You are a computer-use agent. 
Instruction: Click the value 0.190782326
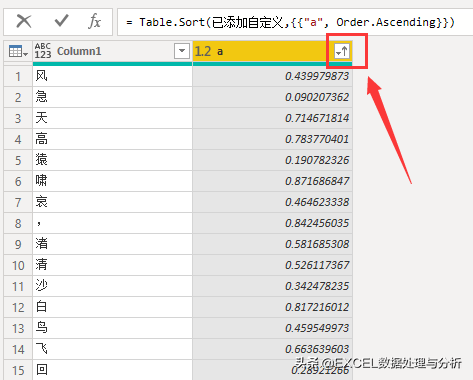point(317,160)
